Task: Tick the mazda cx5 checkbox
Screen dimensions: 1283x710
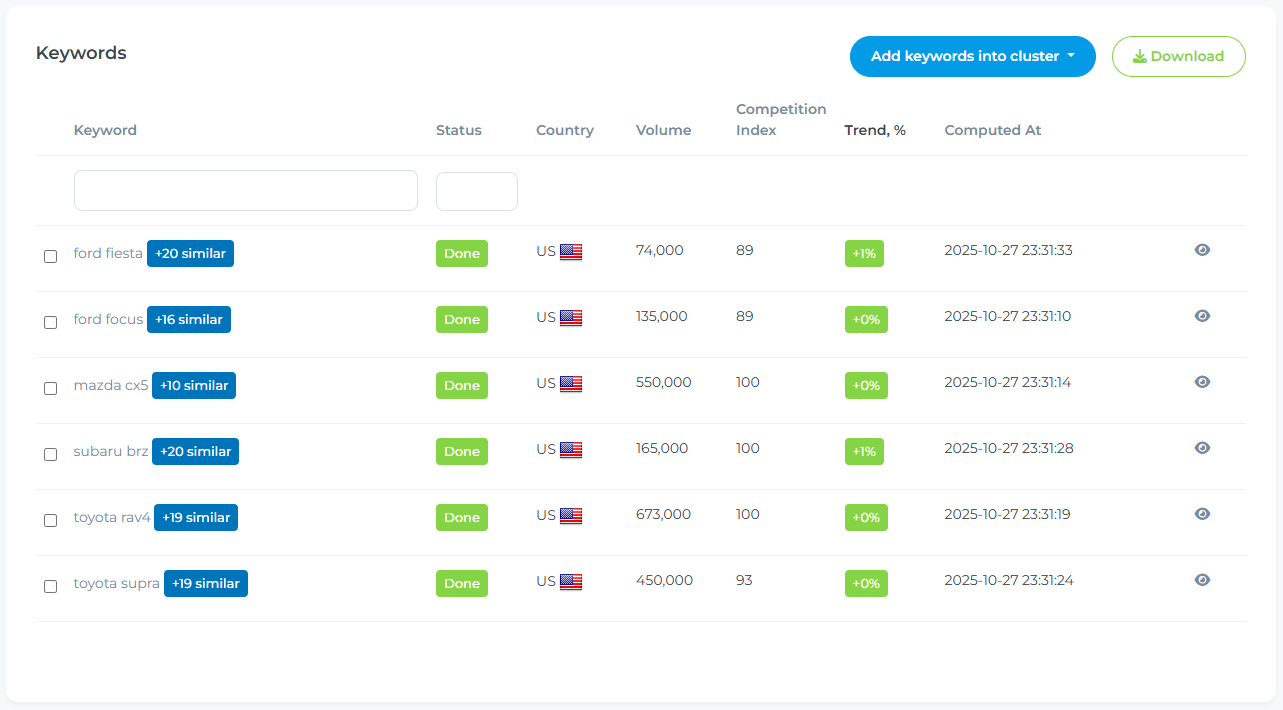Action: (51, 388)
